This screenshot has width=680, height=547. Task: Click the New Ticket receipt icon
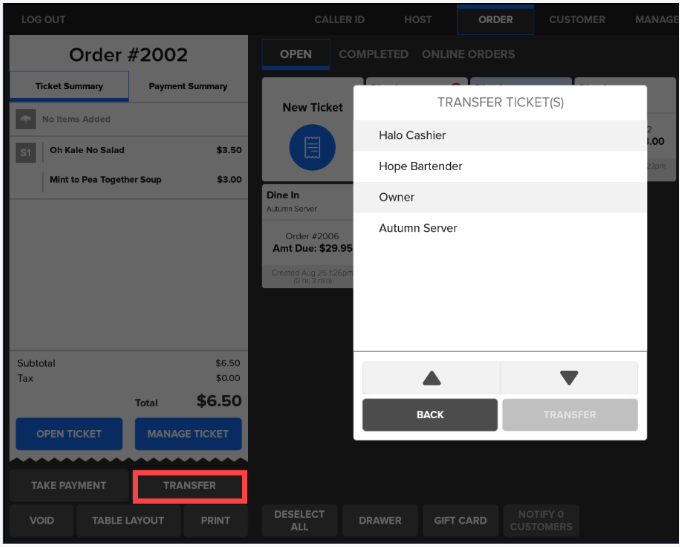tap(312, 148)
